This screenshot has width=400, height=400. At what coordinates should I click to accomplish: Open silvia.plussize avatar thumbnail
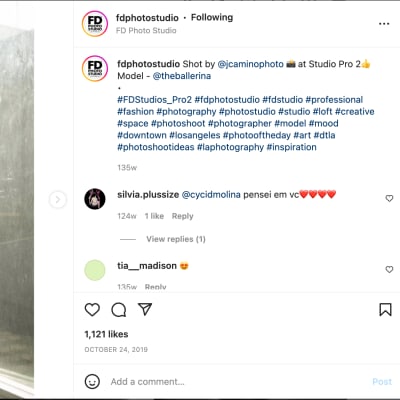tap(95, 199)
